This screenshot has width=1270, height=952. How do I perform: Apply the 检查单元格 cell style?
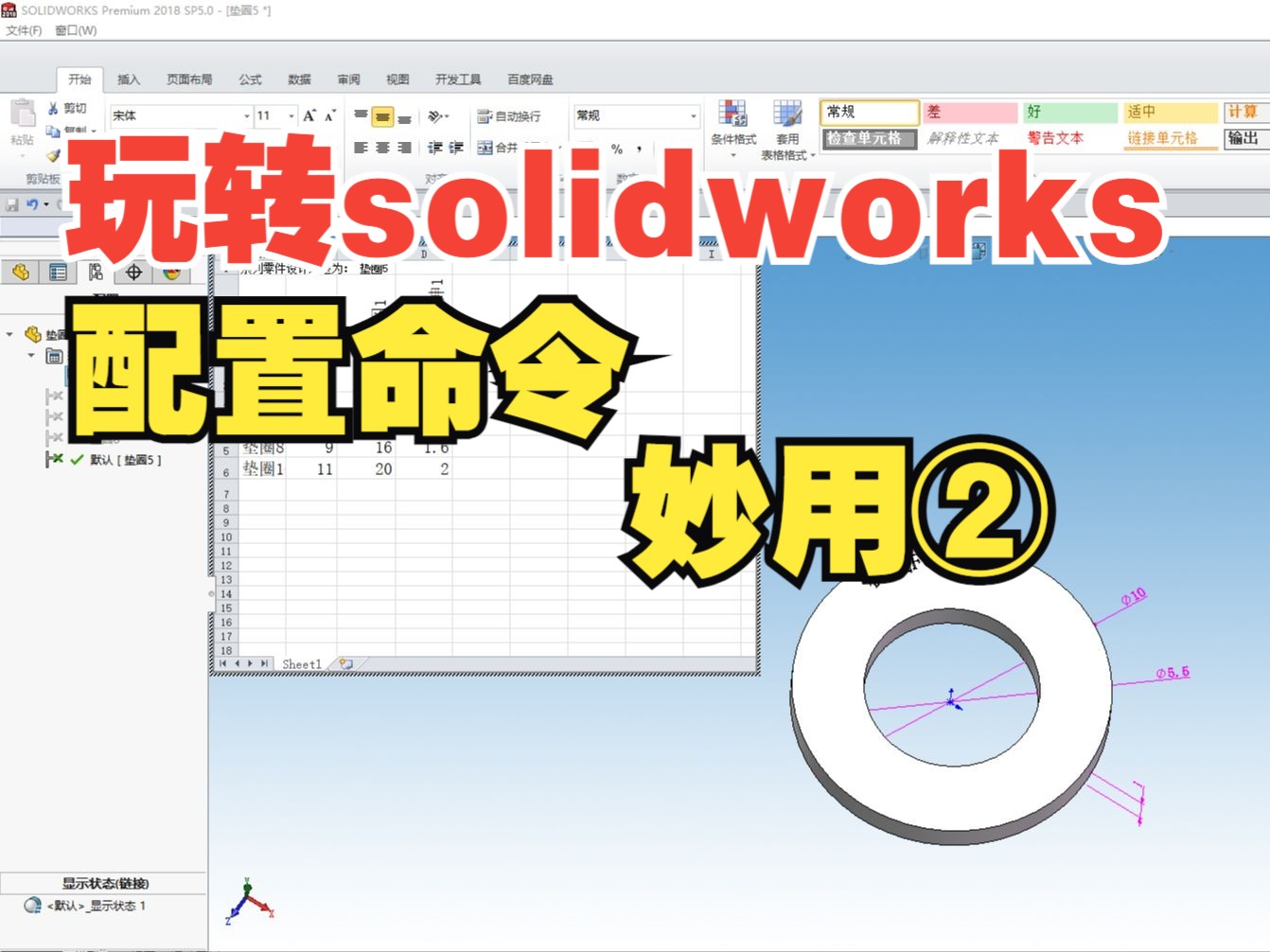point(869,138)
